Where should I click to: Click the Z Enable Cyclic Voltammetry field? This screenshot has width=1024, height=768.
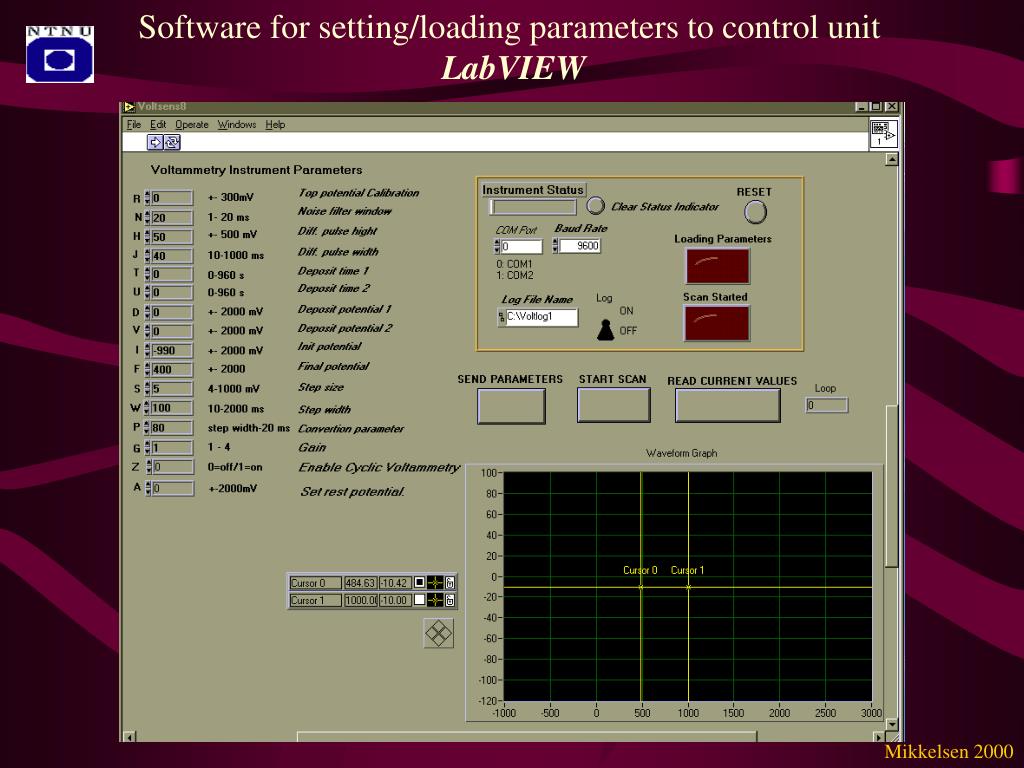point(173,467)
